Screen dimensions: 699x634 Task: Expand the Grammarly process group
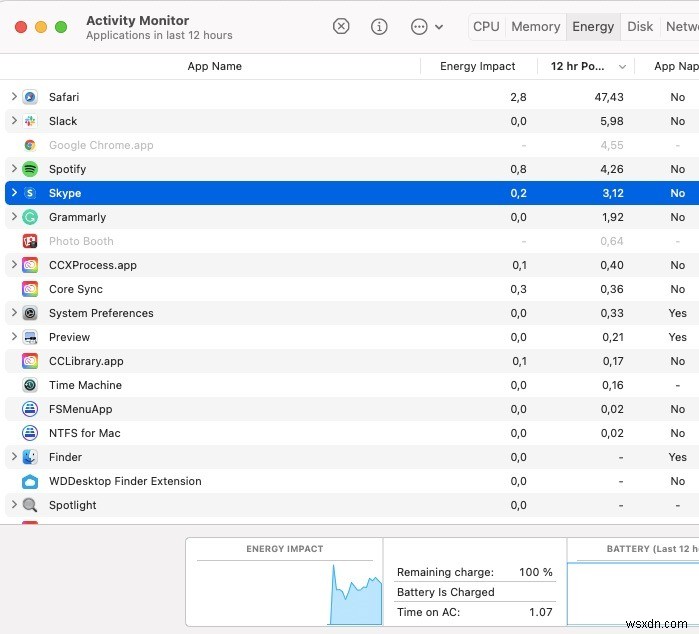14,217
